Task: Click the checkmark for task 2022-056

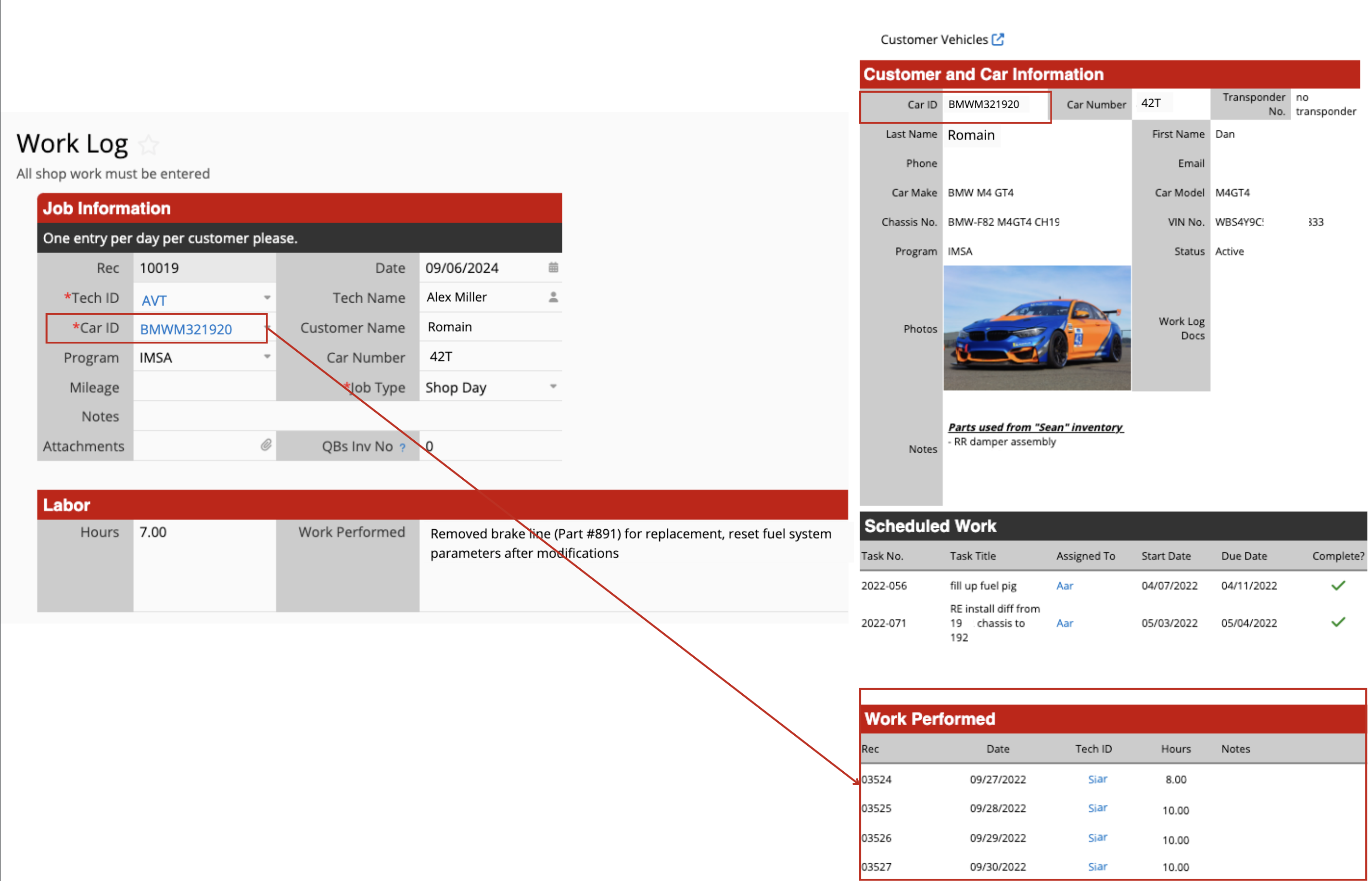Action: point(1338,585)
